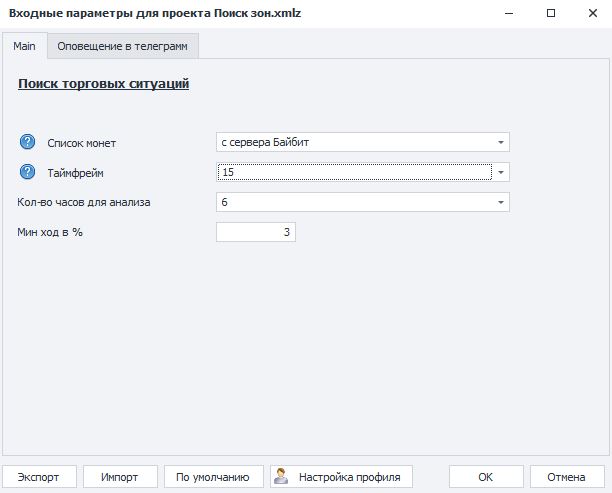
Task: Click the hours field showing 6
Action: click(x=354, y=202)
